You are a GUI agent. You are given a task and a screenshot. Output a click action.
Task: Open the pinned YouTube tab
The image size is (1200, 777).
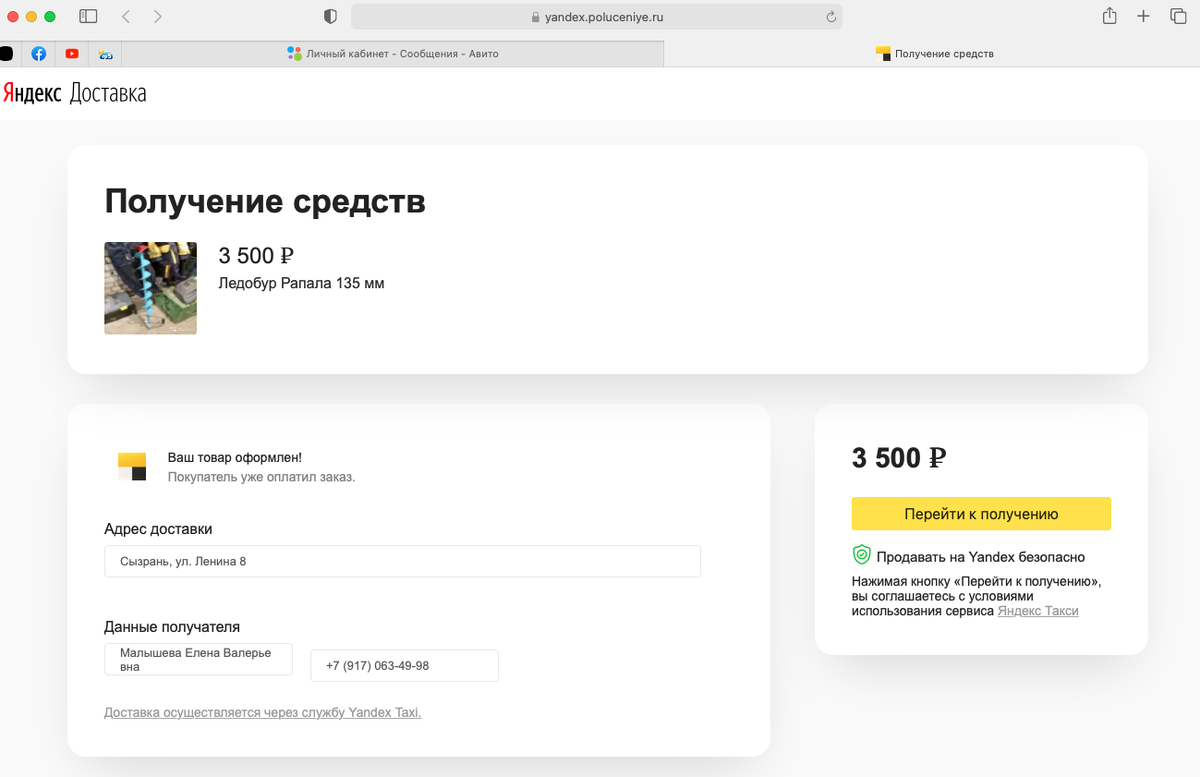[x=72, y=54]
